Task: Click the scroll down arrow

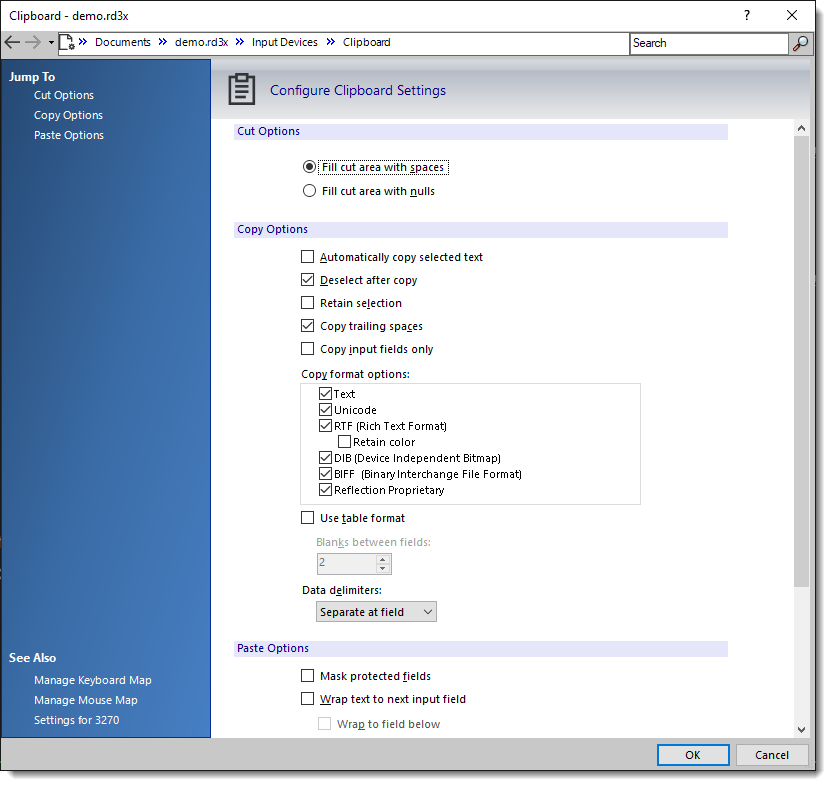Action: [x=801, y=730]
